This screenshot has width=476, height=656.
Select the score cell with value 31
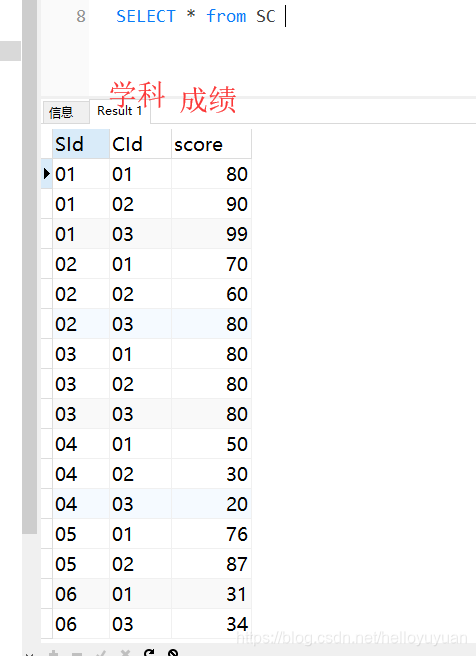(x=211, y=594)
